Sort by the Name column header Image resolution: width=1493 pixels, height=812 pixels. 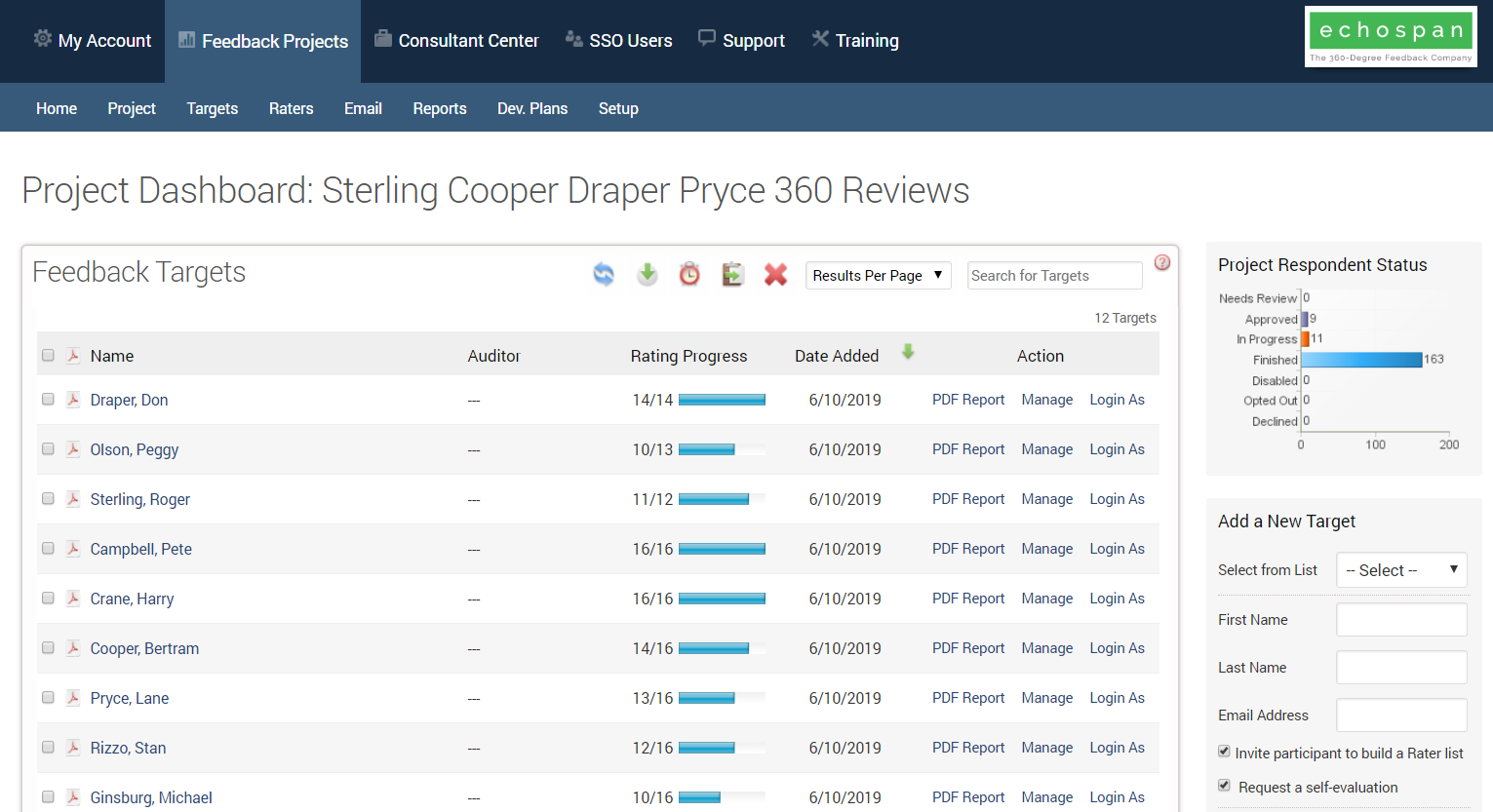[112, 356]
